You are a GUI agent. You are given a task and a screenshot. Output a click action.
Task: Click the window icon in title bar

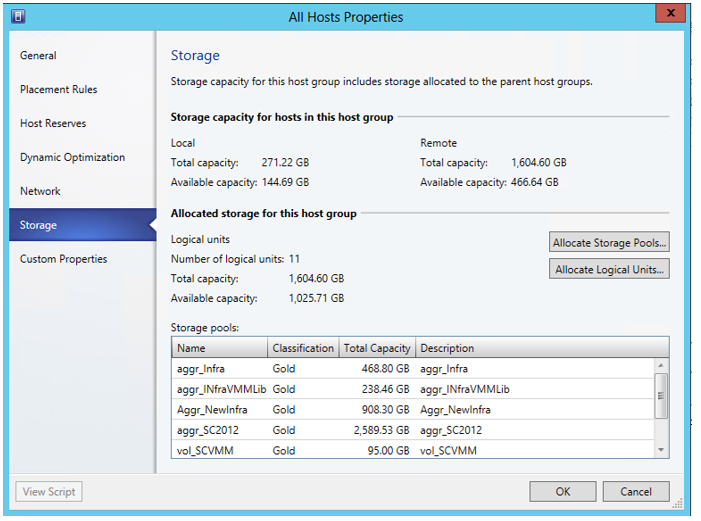[19, 16]
